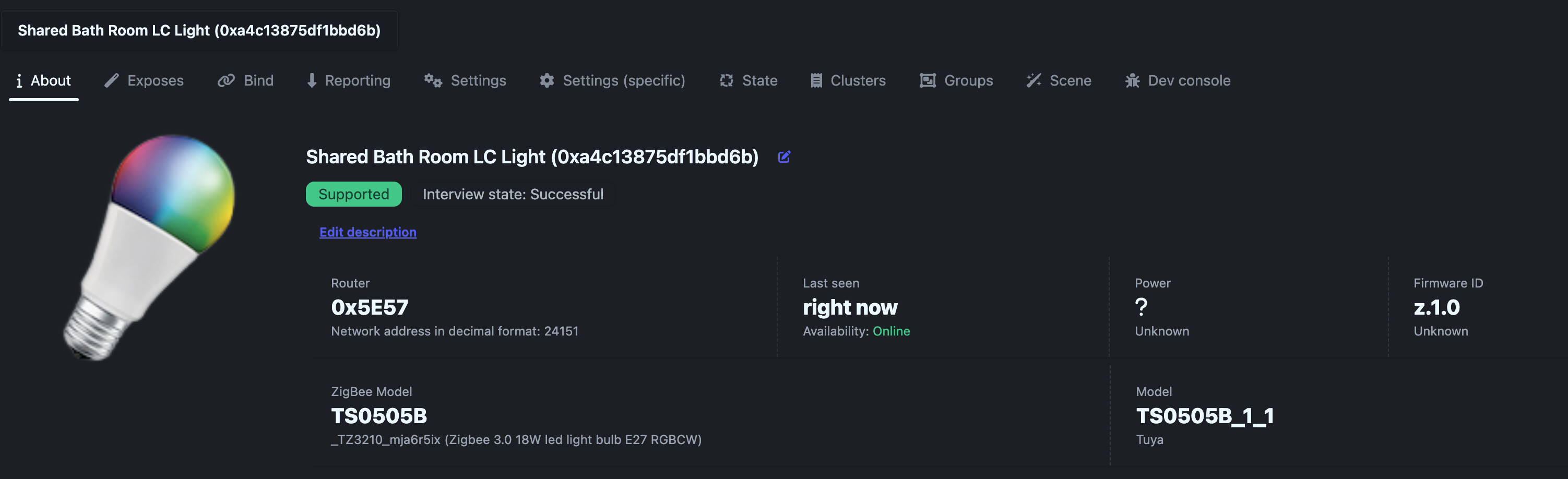The height and width of the screenshot is (479, 1568).
Task: Click the TS0505B_1_1 model link
Action: click(x=1205, y=416)
